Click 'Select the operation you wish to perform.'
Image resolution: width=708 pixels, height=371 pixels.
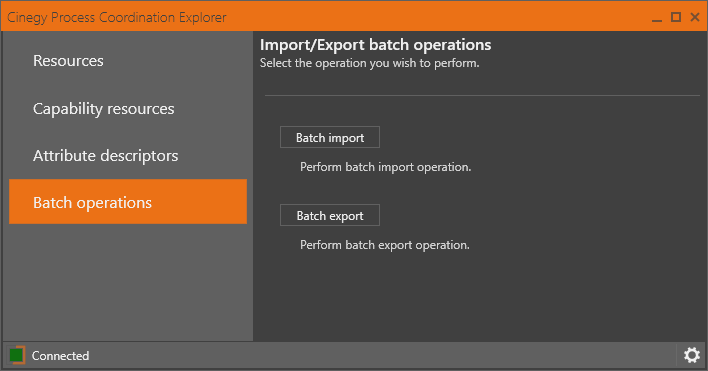pyautogui.click(x=369, y=63)
